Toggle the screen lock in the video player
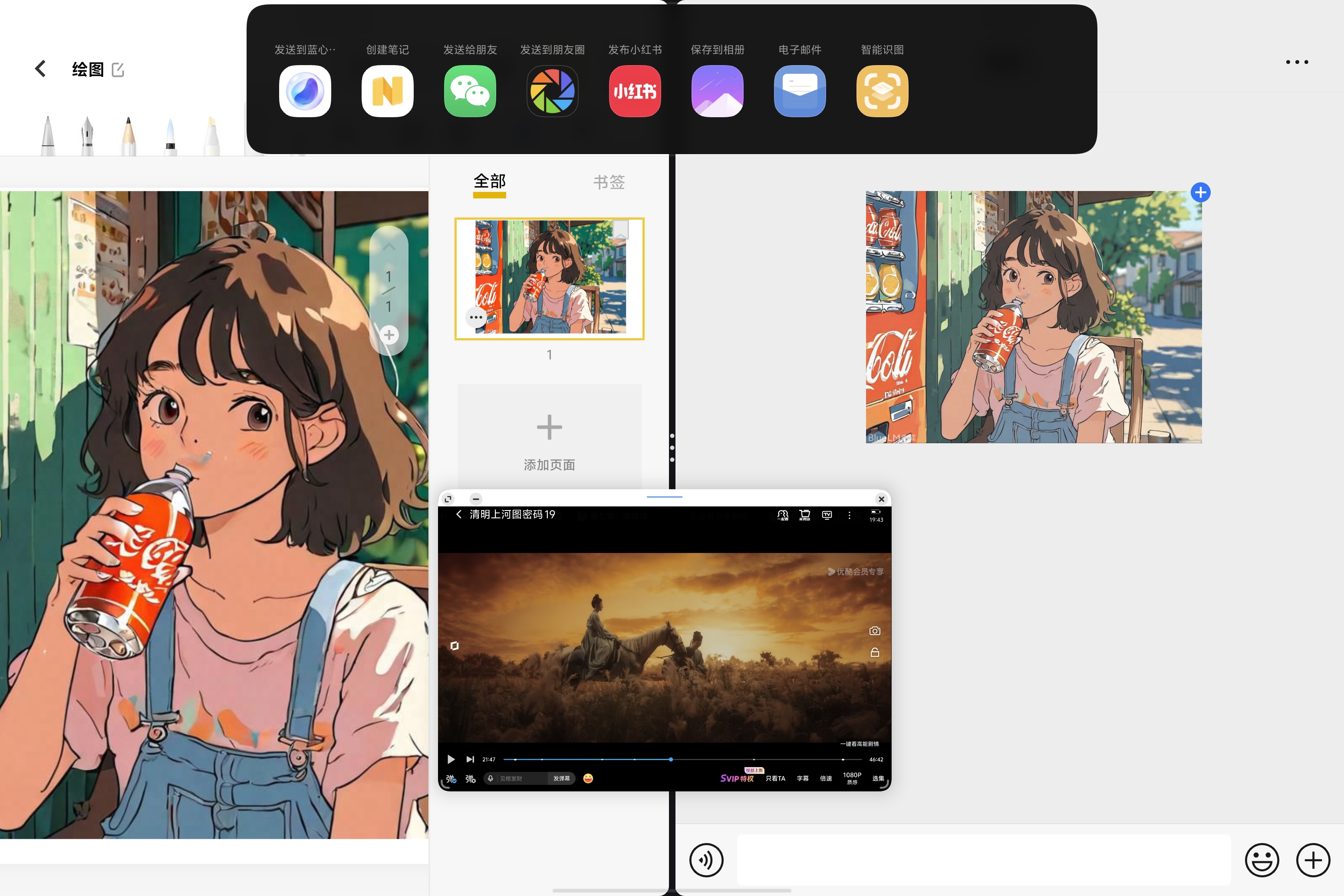The image size is (1344, 896). [x=875, y=652]
